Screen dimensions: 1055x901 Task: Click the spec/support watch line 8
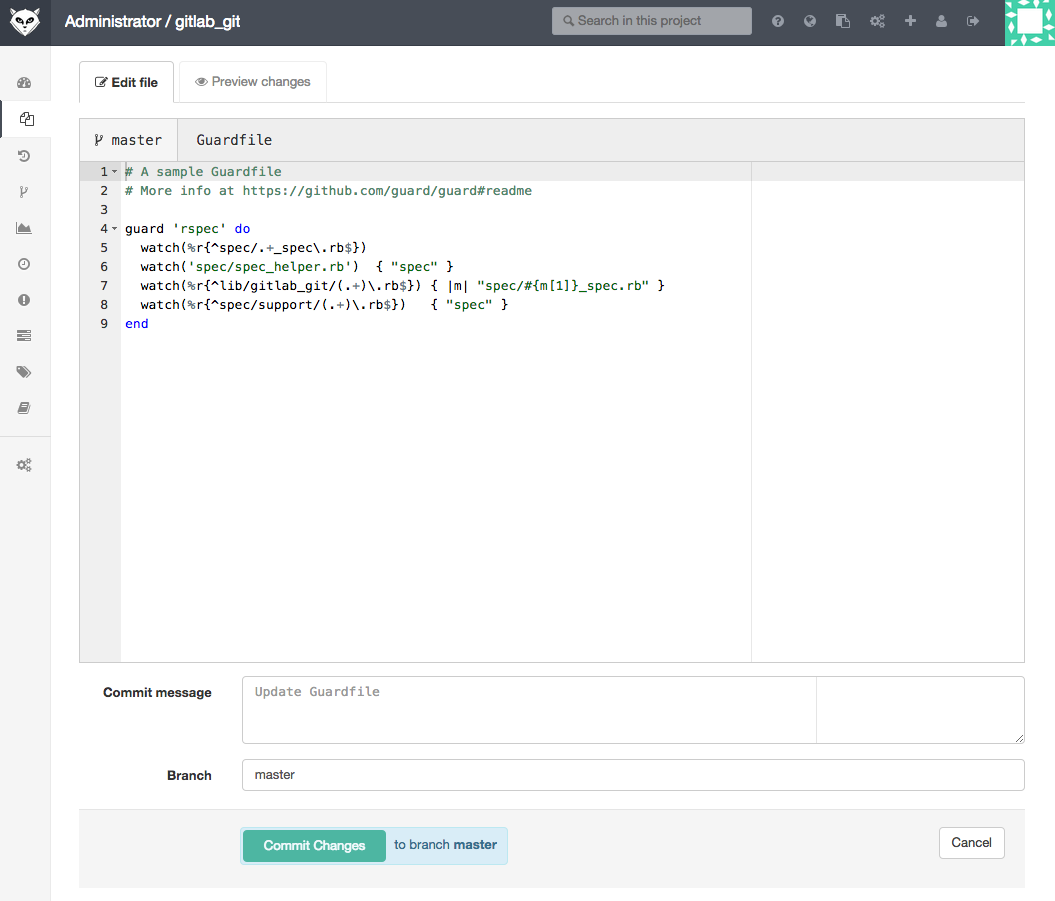[x=324, y=305]
